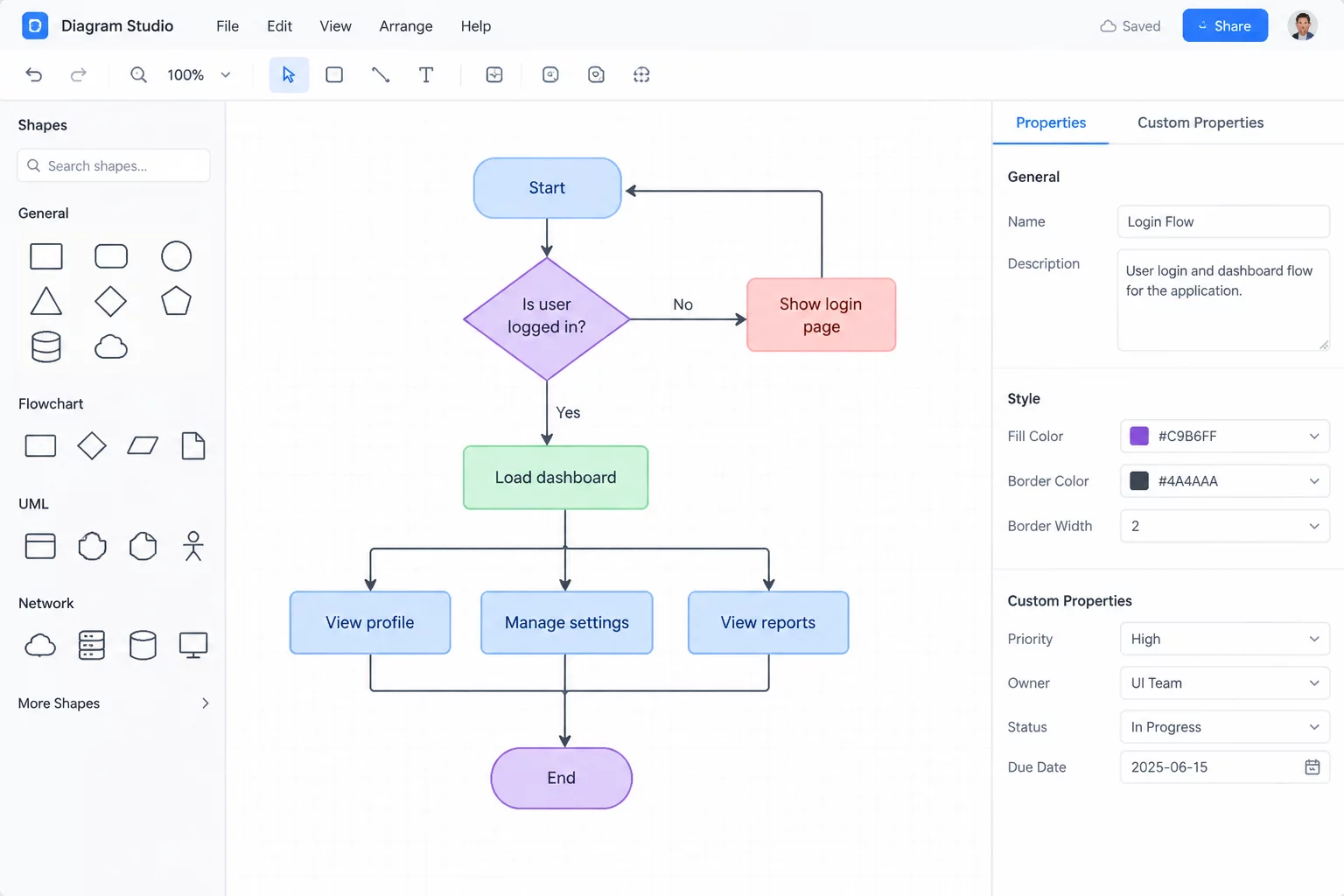Open the calendar picker for Due Date
Image resolution: width=1344 pixels, height=896 pixels.
[1312, 767]
